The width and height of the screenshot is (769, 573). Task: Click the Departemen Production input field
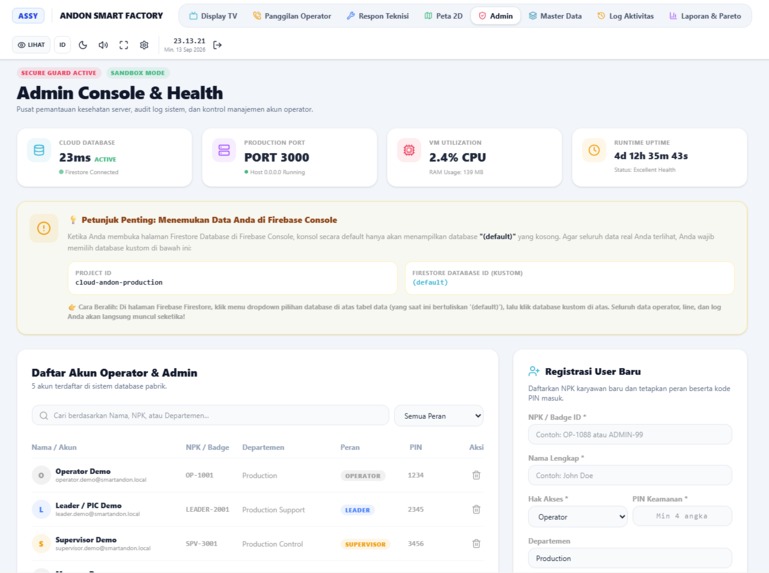pyautogui.click(x=630, y=558)
